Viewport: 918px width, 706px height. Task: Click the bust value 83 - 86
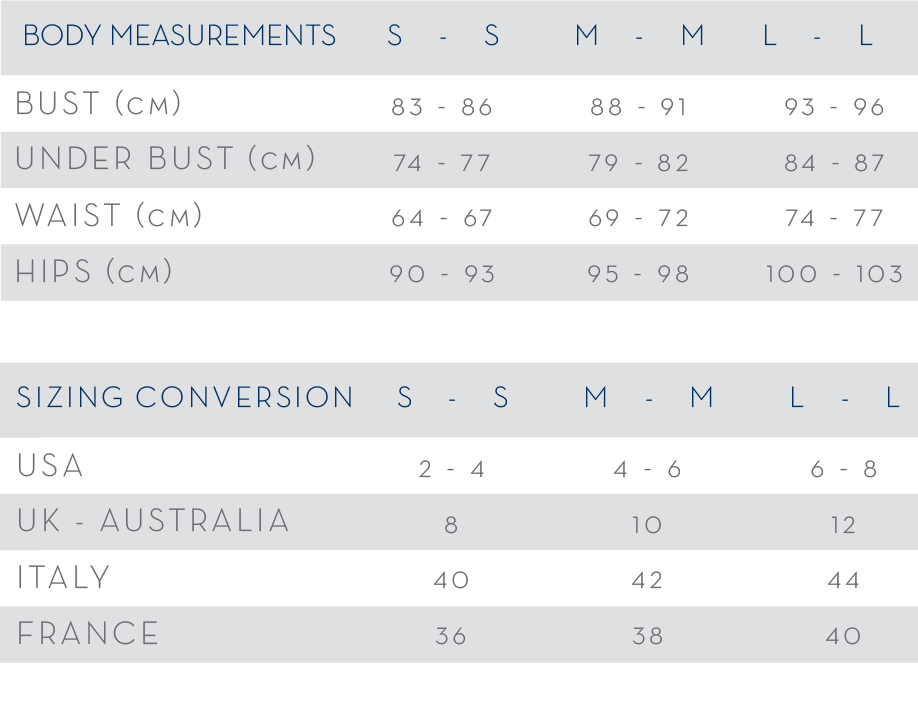442,107
